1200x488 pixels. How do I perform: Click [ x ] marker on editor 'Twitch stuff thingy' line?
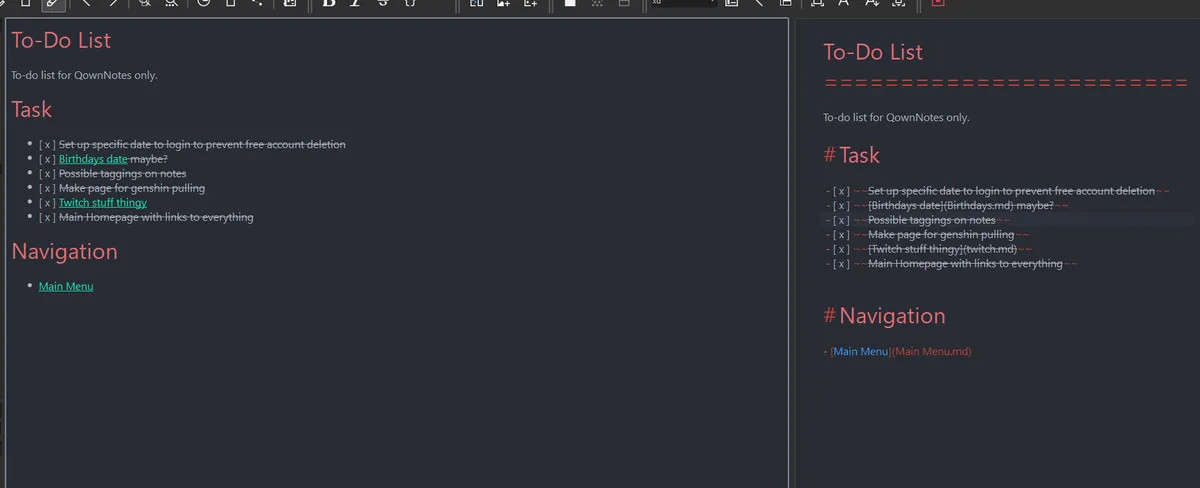(x=841, y=249)
